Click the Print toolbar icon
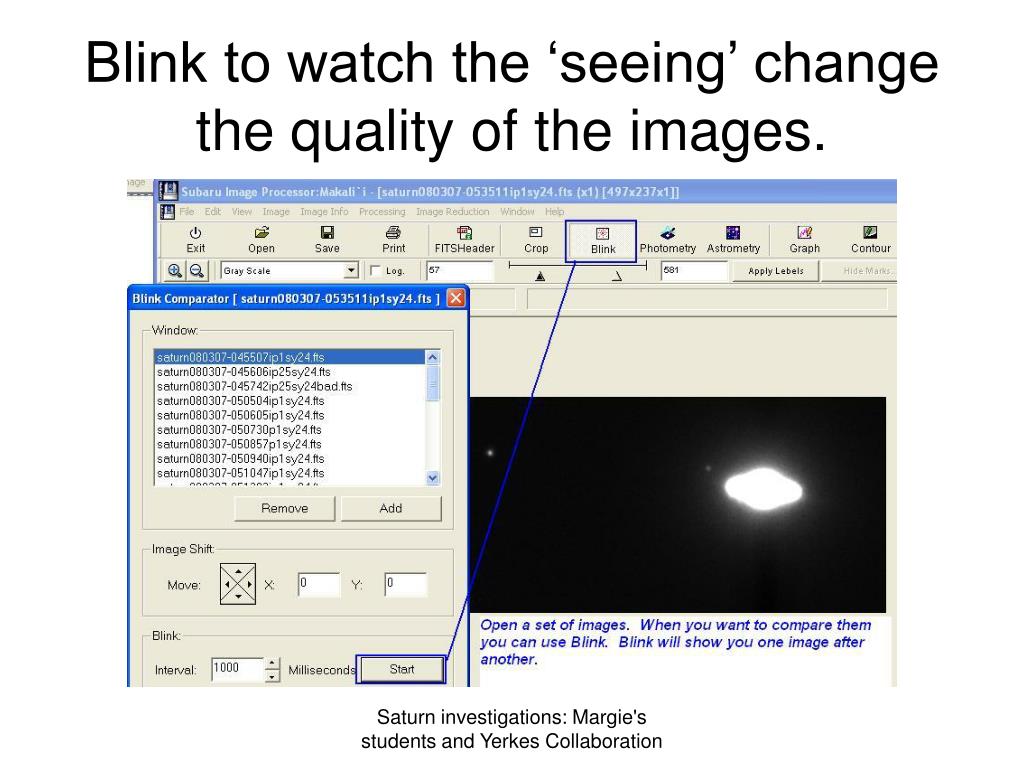Viewport: 1024px width, 768px height. (393, 240)
